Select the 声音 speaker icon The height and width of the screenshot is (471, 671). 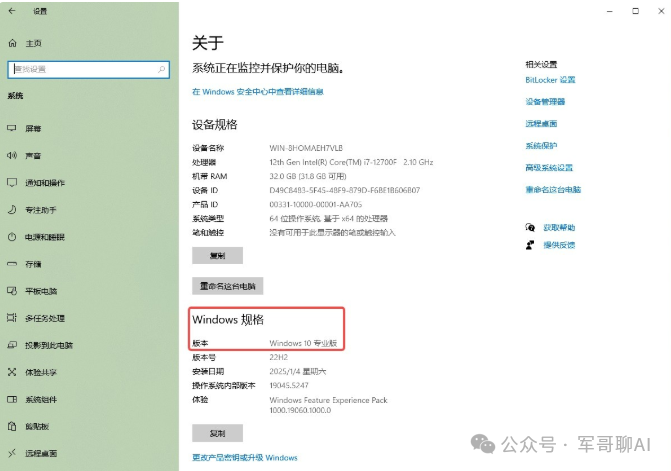coord(12,156)
